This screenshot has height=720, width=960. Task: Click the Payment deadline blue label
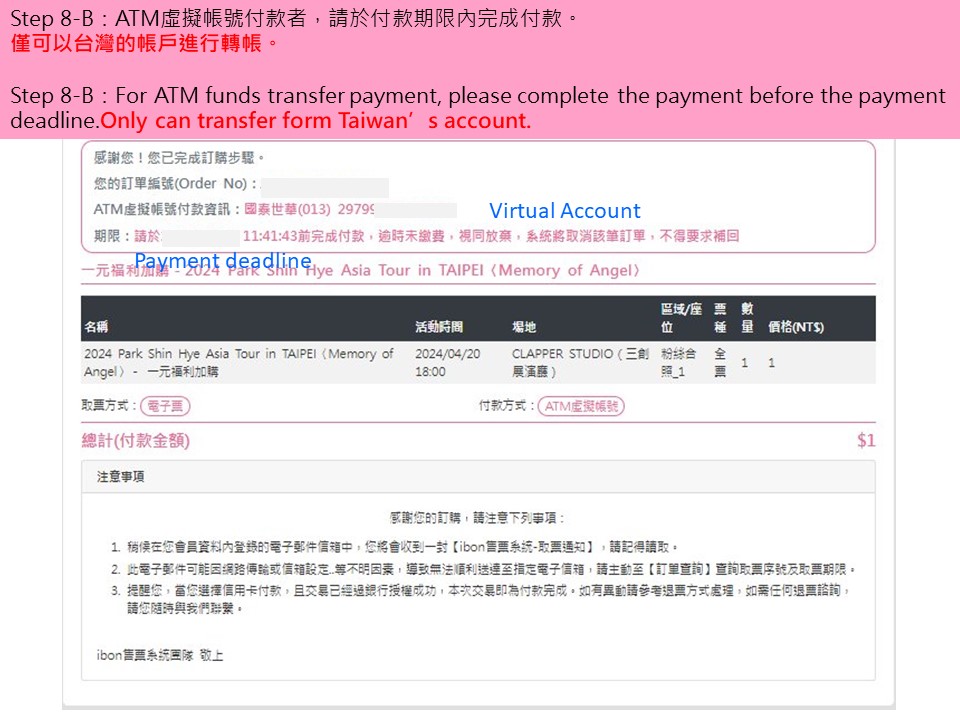[223, 261]
